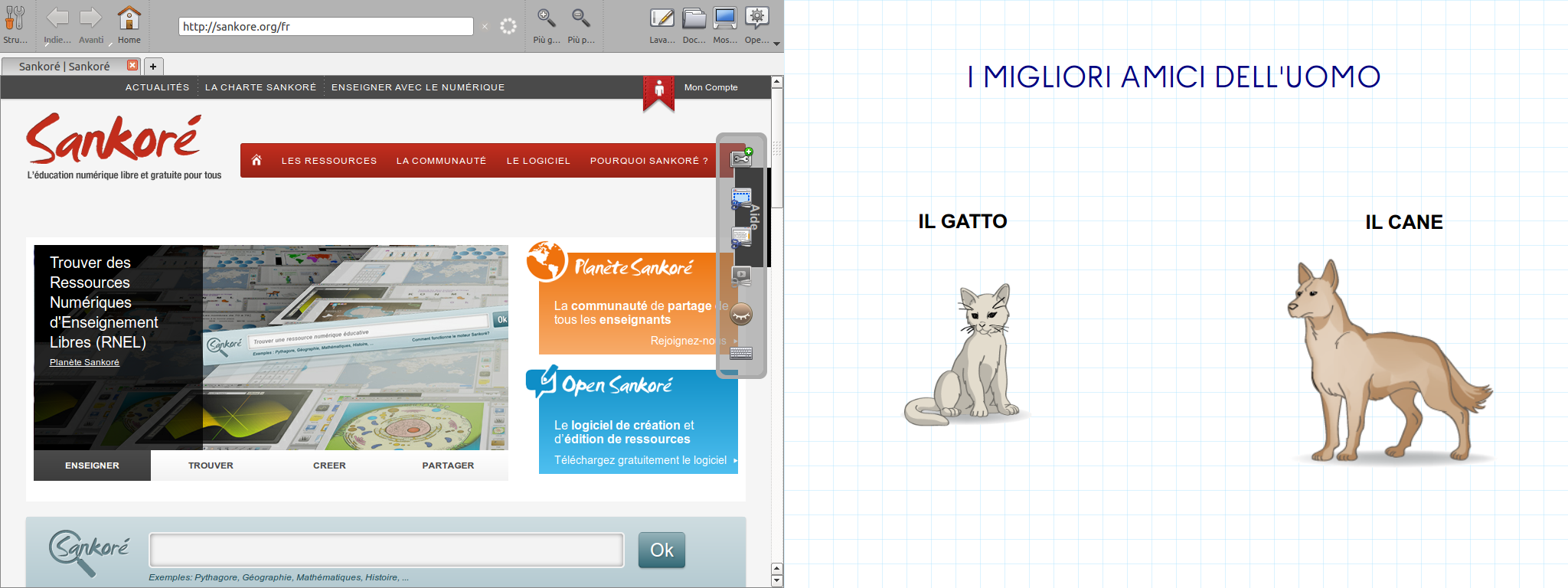1568x588 pixels.
Task: Click the page loading spinner icon
Action: [508, 26]
